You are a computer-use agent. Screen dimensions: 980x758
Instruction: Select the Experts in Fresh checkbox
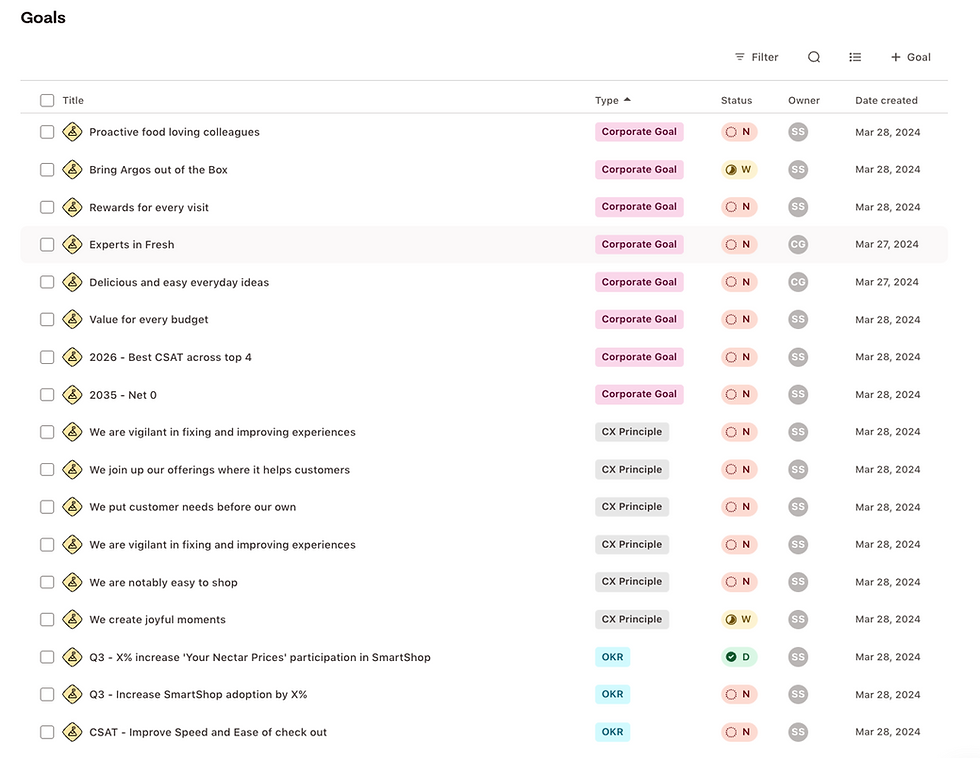(47, 244)
